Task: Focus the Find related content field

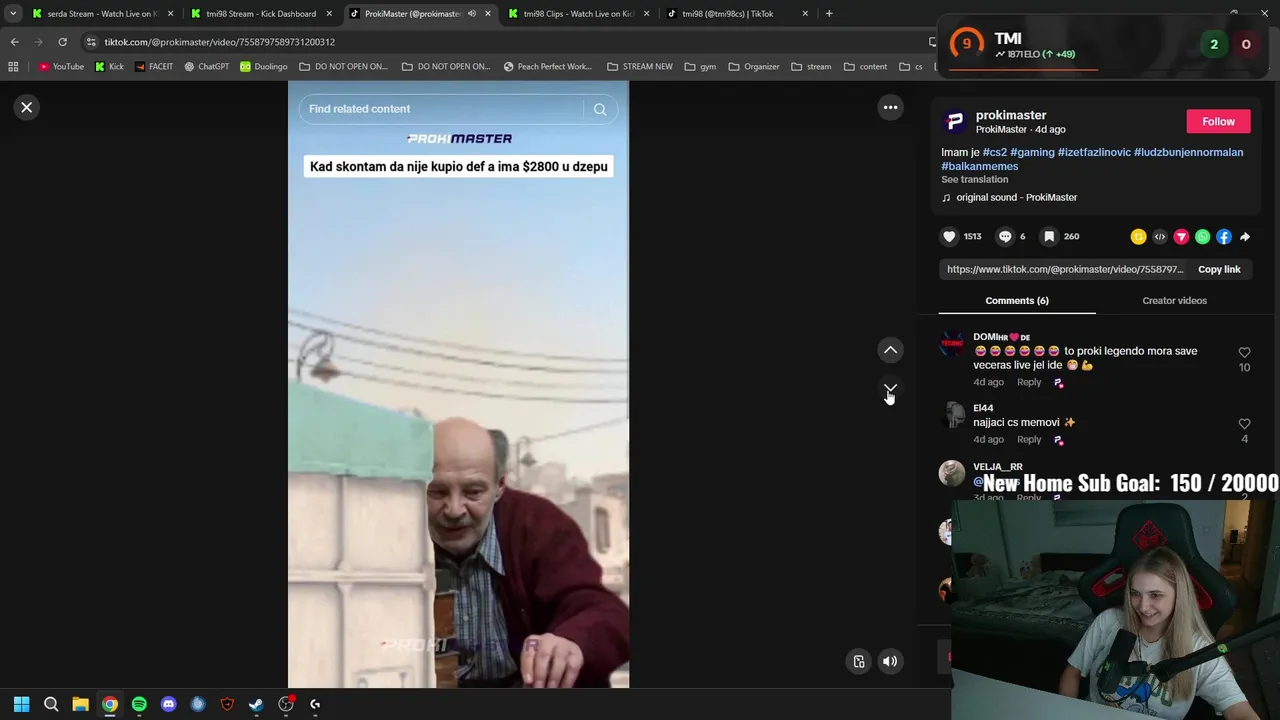Action: click(x=440, y=109)
